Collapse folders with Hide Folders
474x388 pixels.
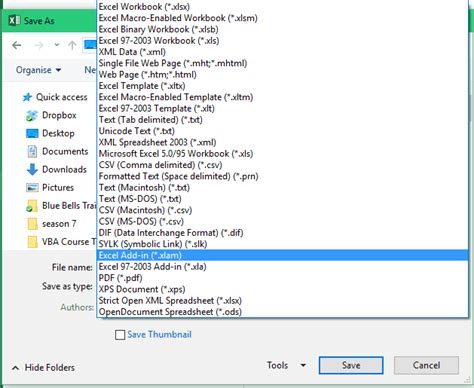click(x=43, y=368)
